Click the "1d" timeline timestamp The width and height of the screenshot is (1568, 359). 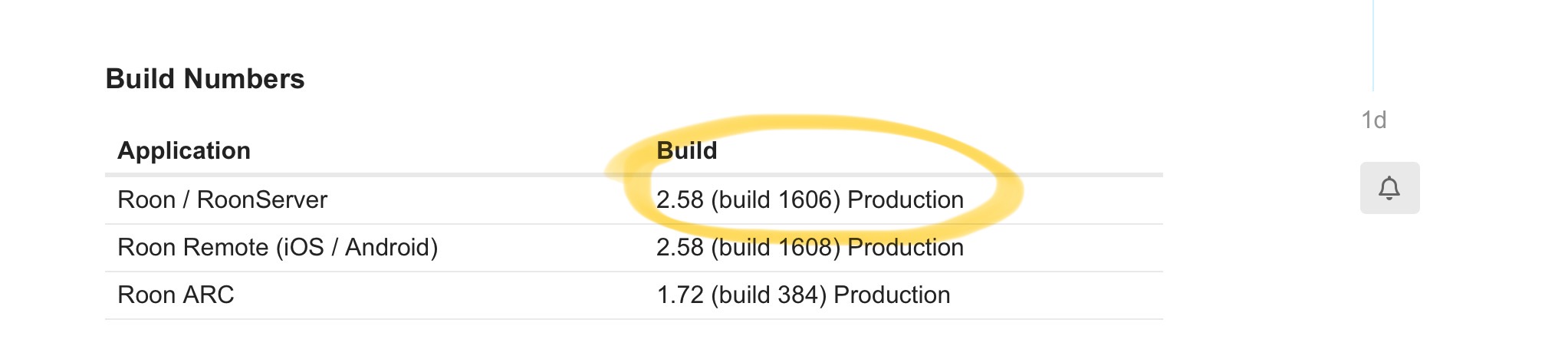click(x=1373, y=120)
